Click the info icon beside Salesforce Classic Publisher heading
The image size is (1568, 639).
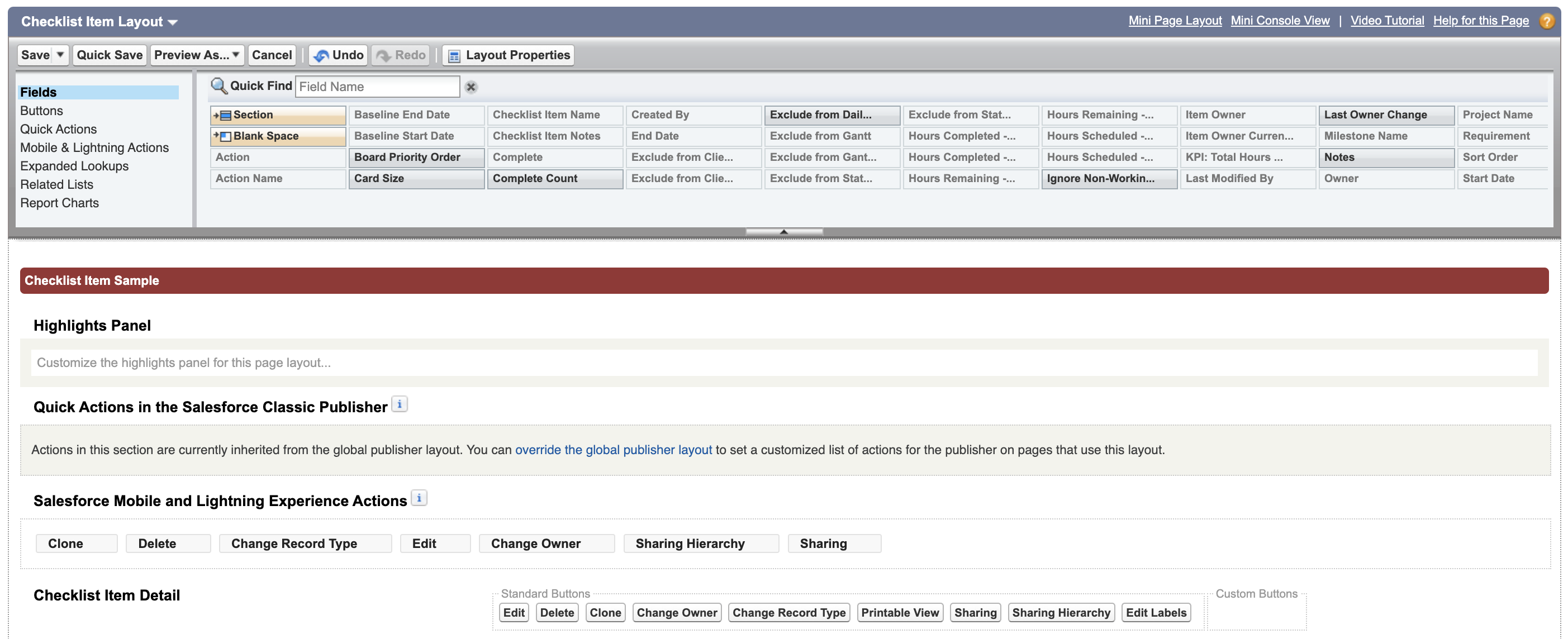click(401, 403)
